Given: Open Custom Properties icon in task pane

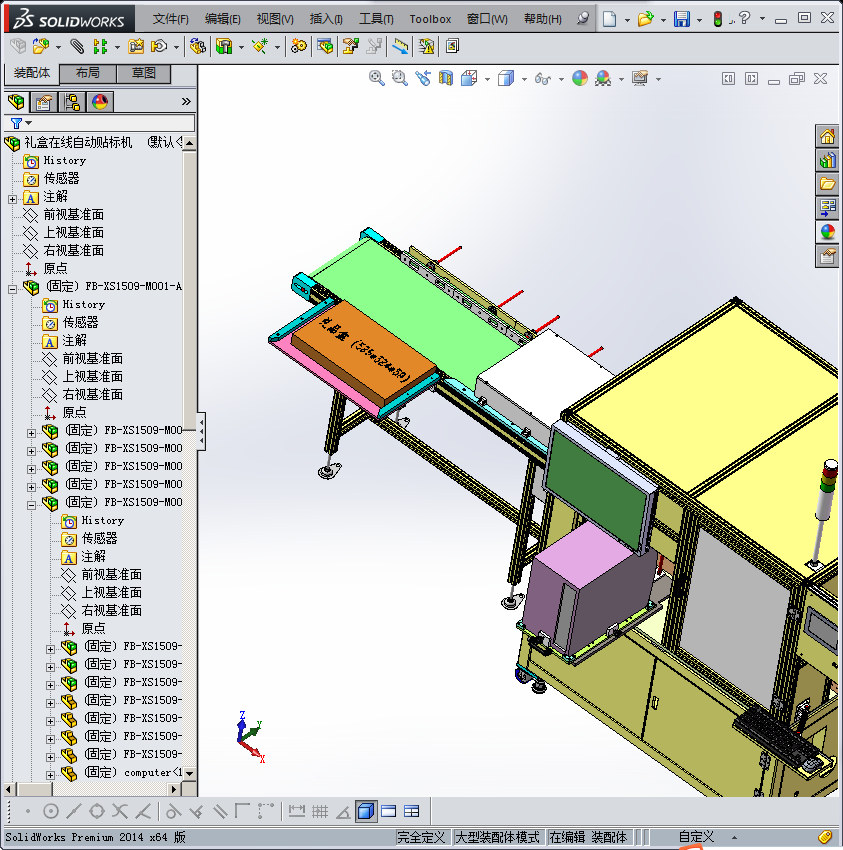Looking at the screenshot, I should (x=827, y=255).
